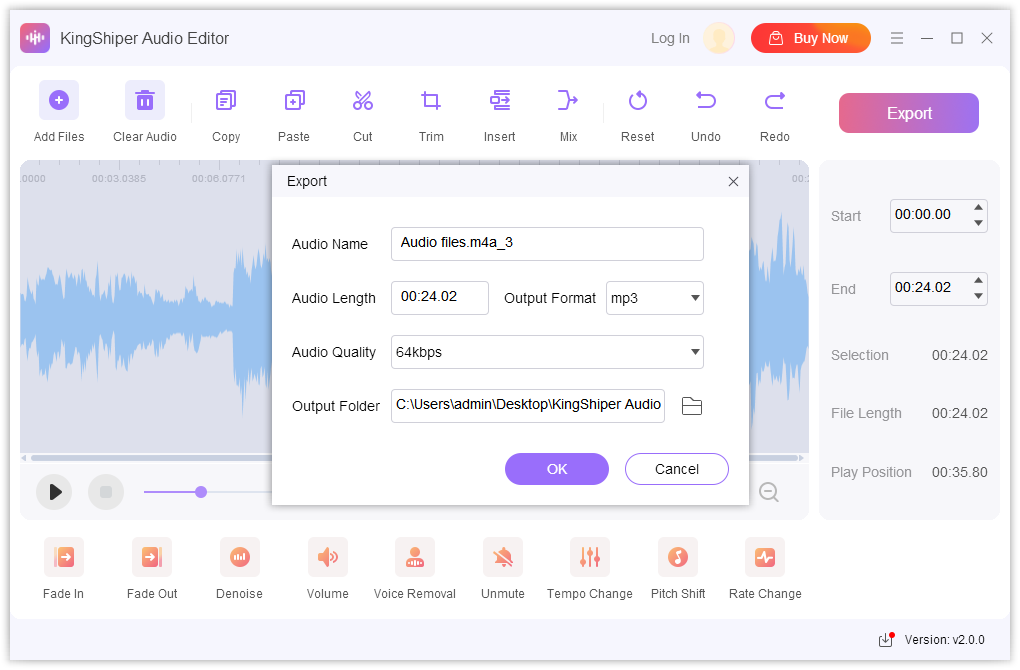The width and height of the screenshot is (1020, 670).
Task: Browse for output folder with folder icon
Action: pos(691,406)
